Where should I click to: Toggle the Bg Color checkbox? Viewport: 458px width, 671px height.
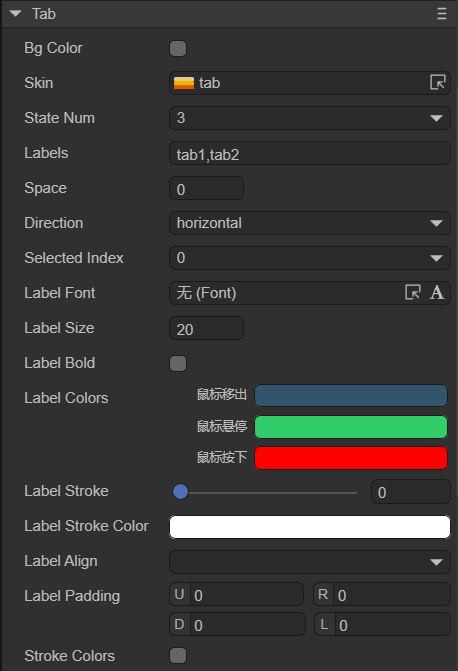click(178, 48)
